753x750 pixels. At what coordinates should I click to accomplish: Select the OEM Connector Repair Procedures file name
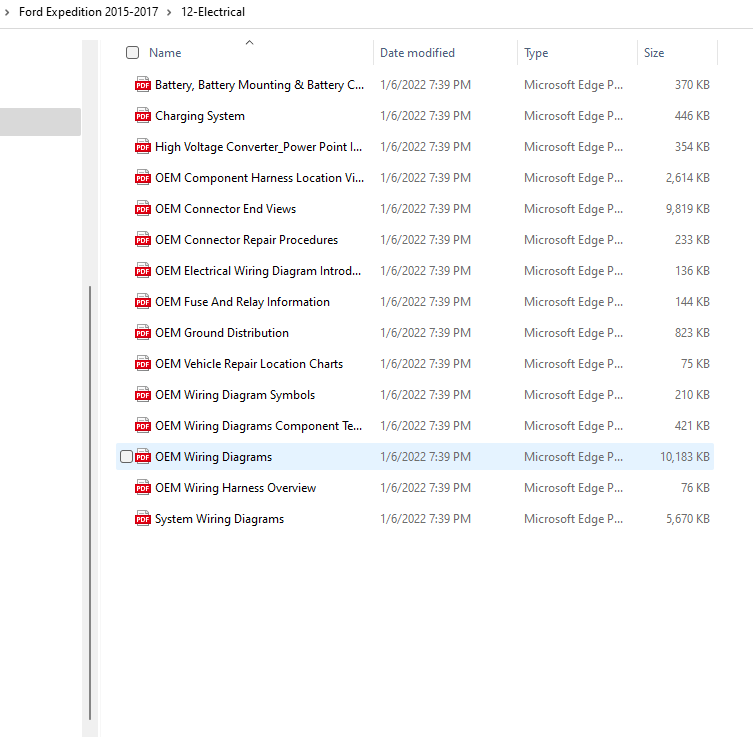tap(246, 240)
